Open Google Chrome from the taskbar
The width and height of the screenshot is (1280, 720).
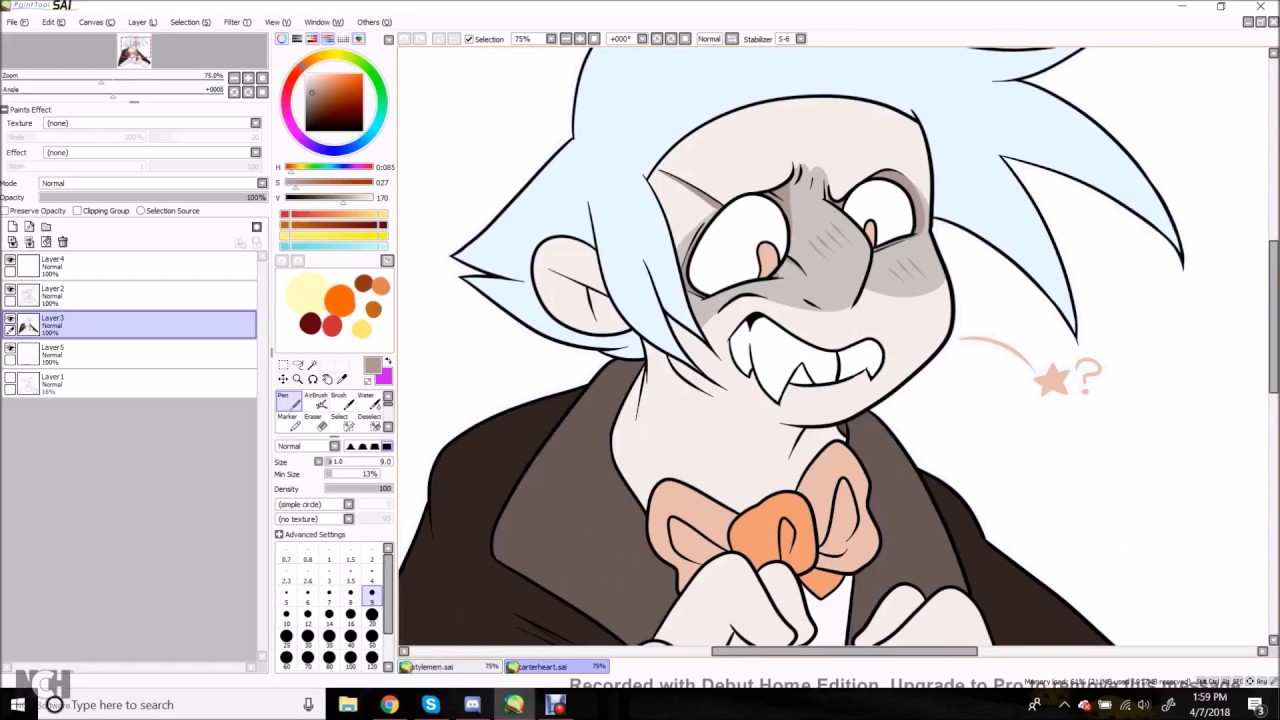[389, 705]
